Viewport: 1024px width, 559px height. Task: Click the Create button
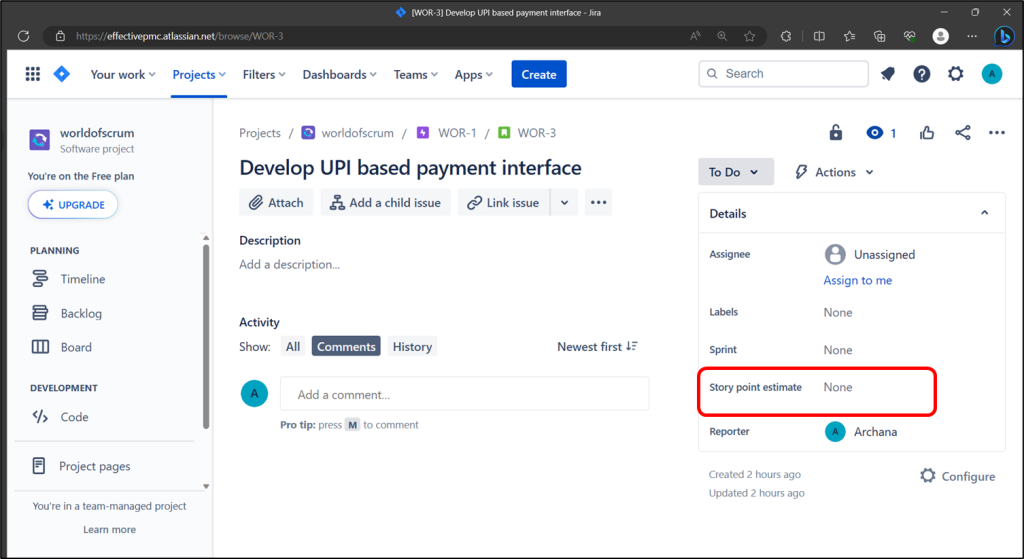pyautogui.click(x=539, y=74)
